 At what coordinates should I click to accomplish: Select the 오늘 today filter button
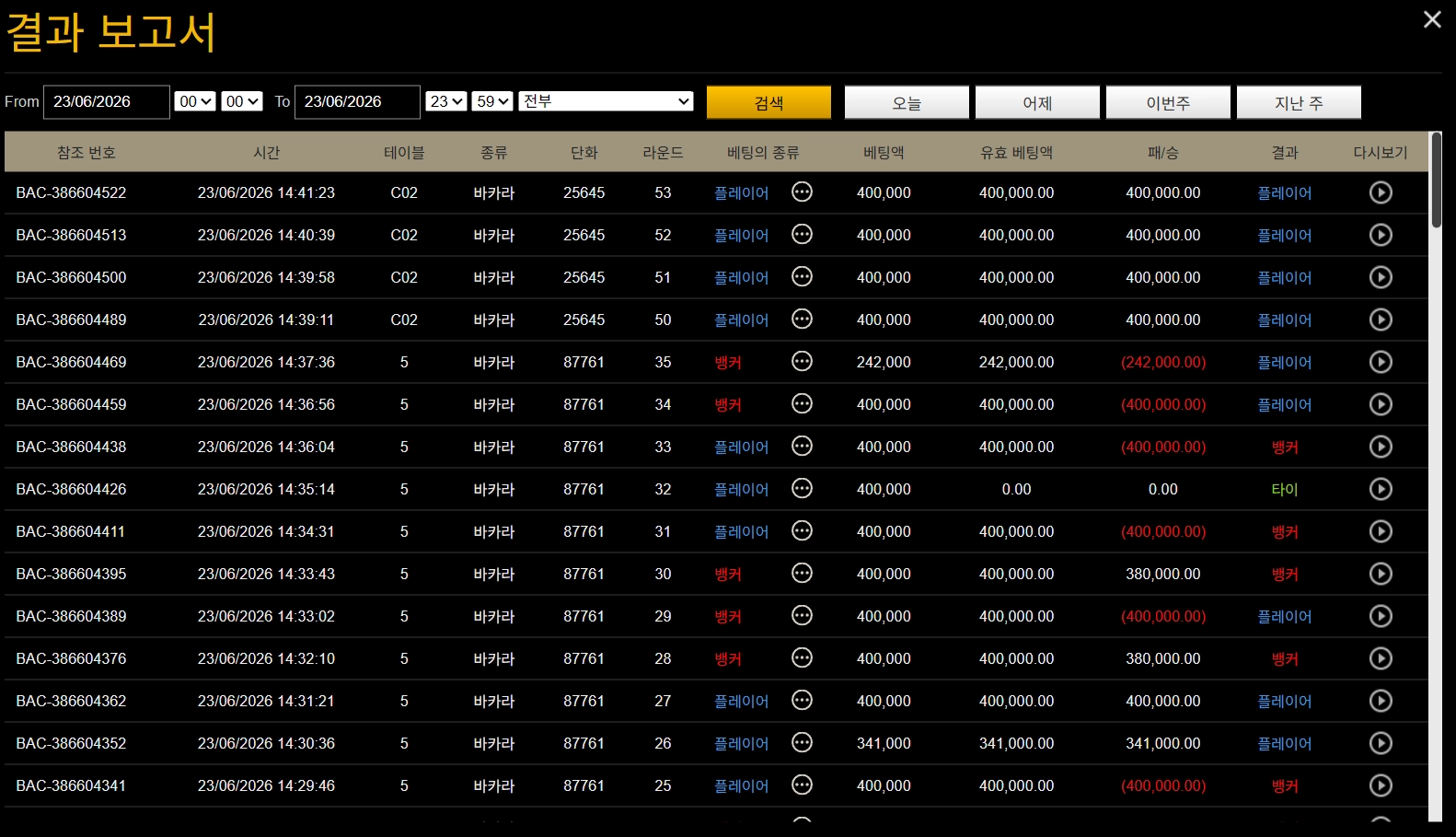pos(907,102)
